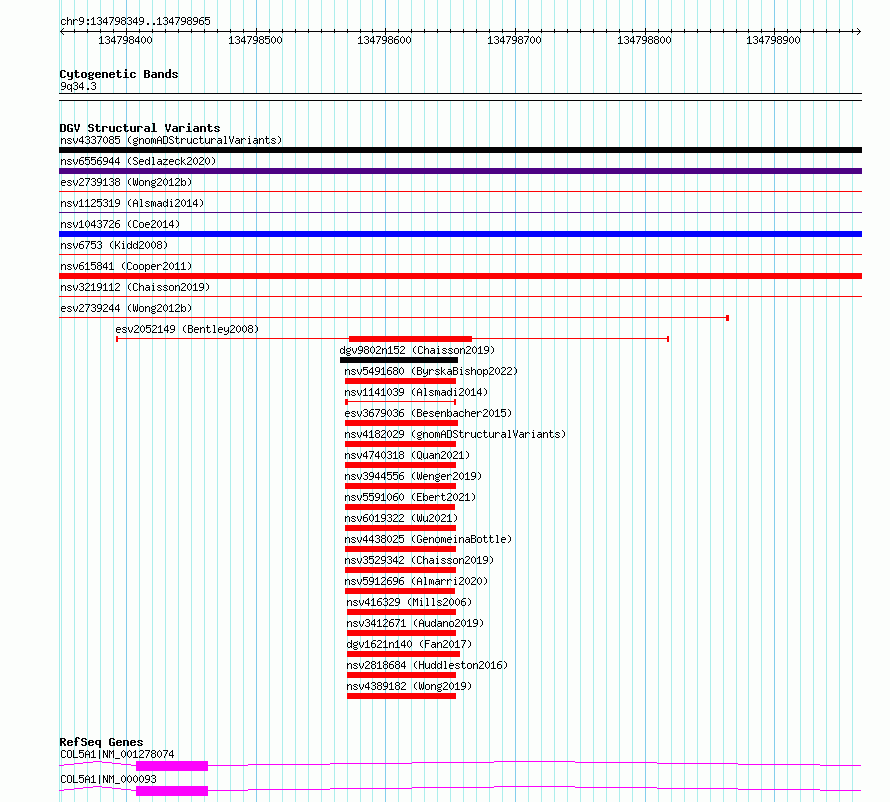Click the 134798900 ruler position
Viewport: 890px width, 802px height.
[773, 40]
